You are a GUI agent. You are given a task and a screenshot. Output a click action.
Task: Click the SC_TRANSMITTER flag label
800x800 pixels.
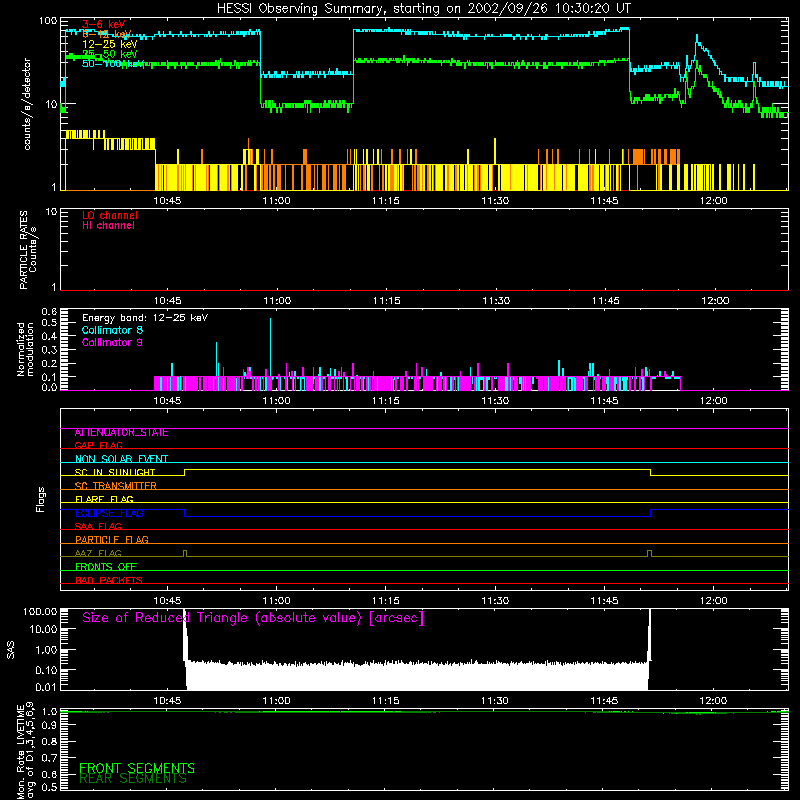[x=116, y=486]
